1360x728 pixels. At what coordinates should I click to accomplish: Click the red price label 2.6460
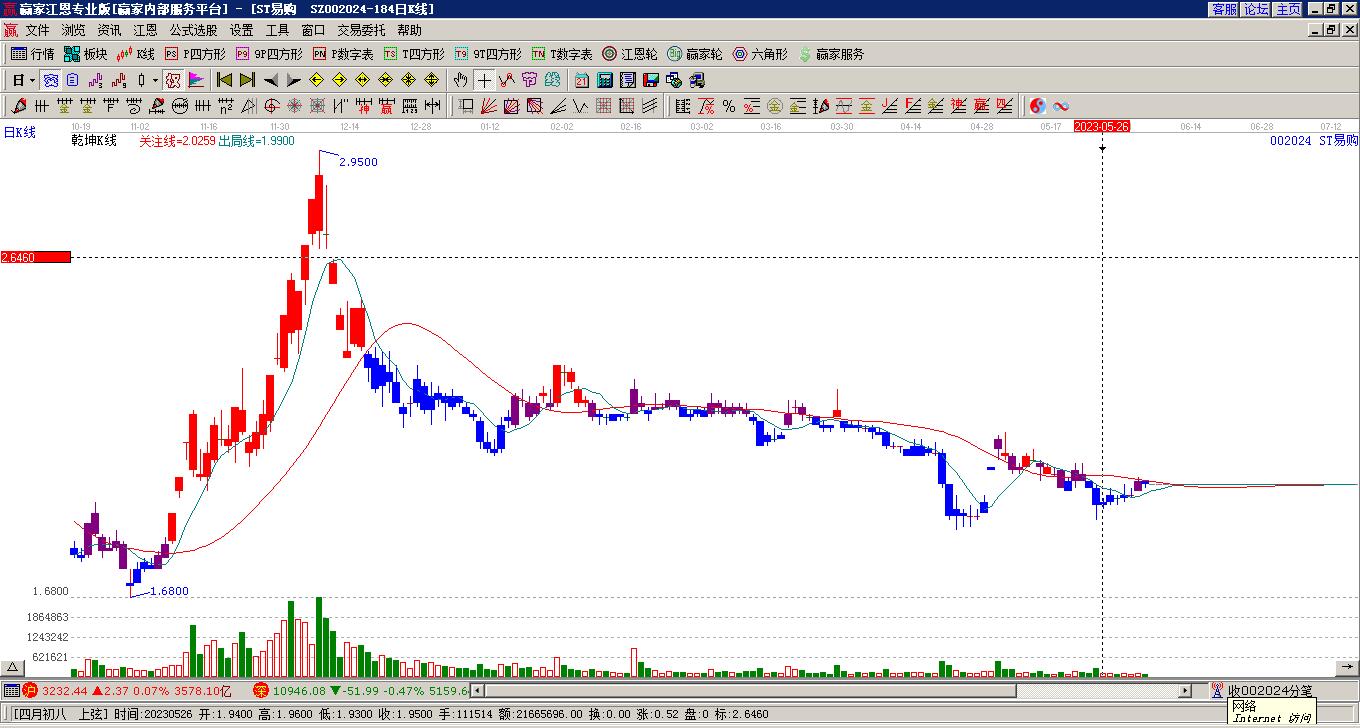coord(36,258)
